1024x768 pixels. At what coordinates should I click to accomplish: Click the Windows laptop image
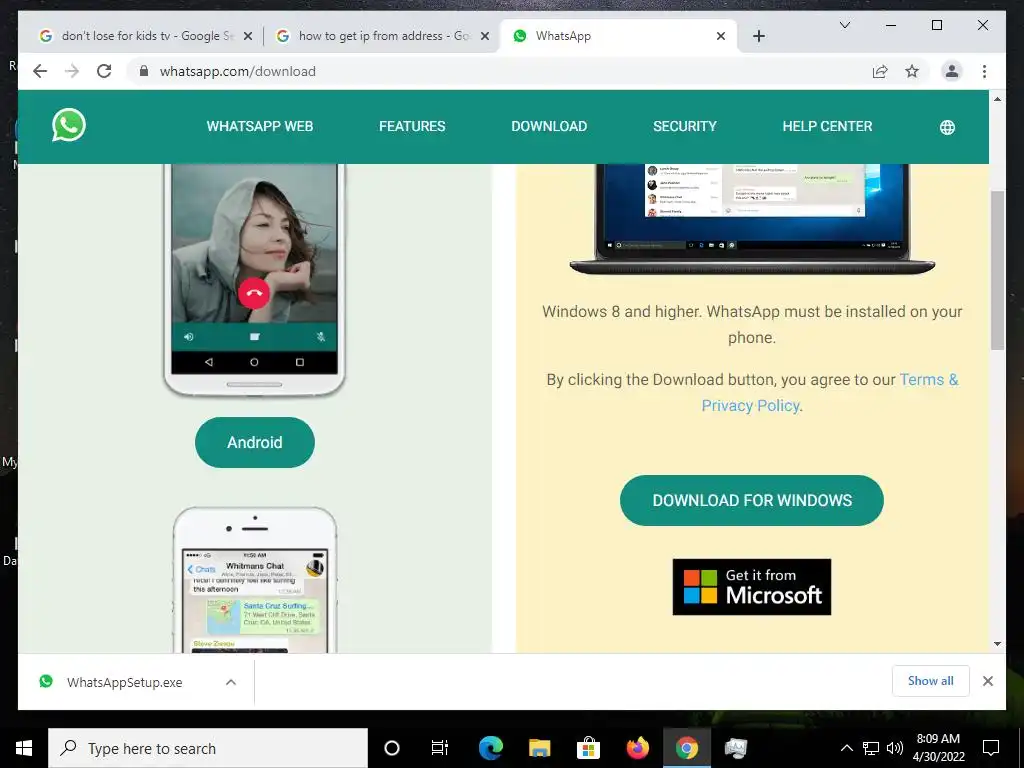(x=752, y=219)
